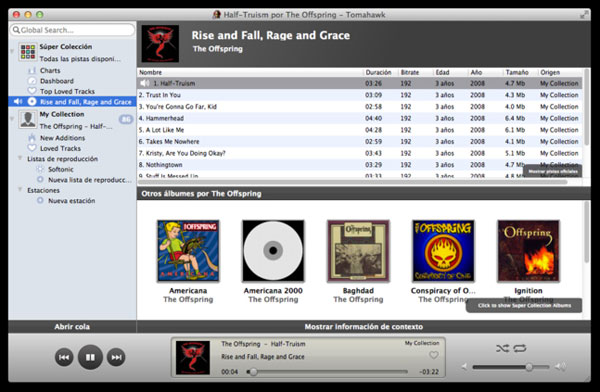Screen dimensions: 600x392
Task: Open Top Loved Tracks in sidebar
Action: (x=67, y=91)
